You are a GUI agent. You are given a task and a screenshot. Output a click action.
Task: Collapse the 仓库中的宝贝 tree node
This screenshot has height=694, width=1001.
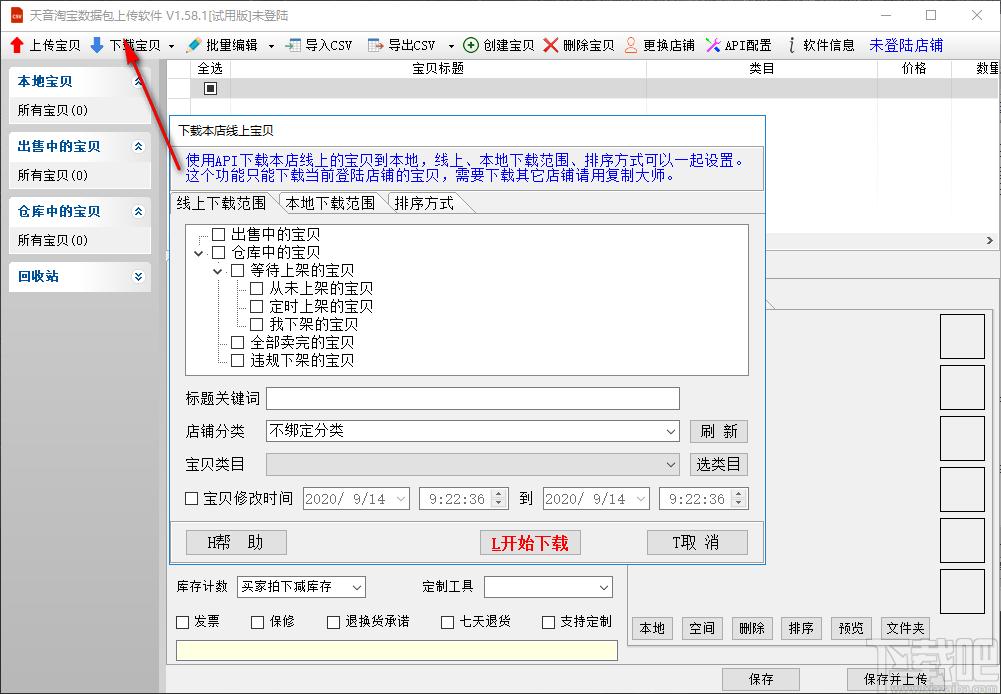(199, 253)
